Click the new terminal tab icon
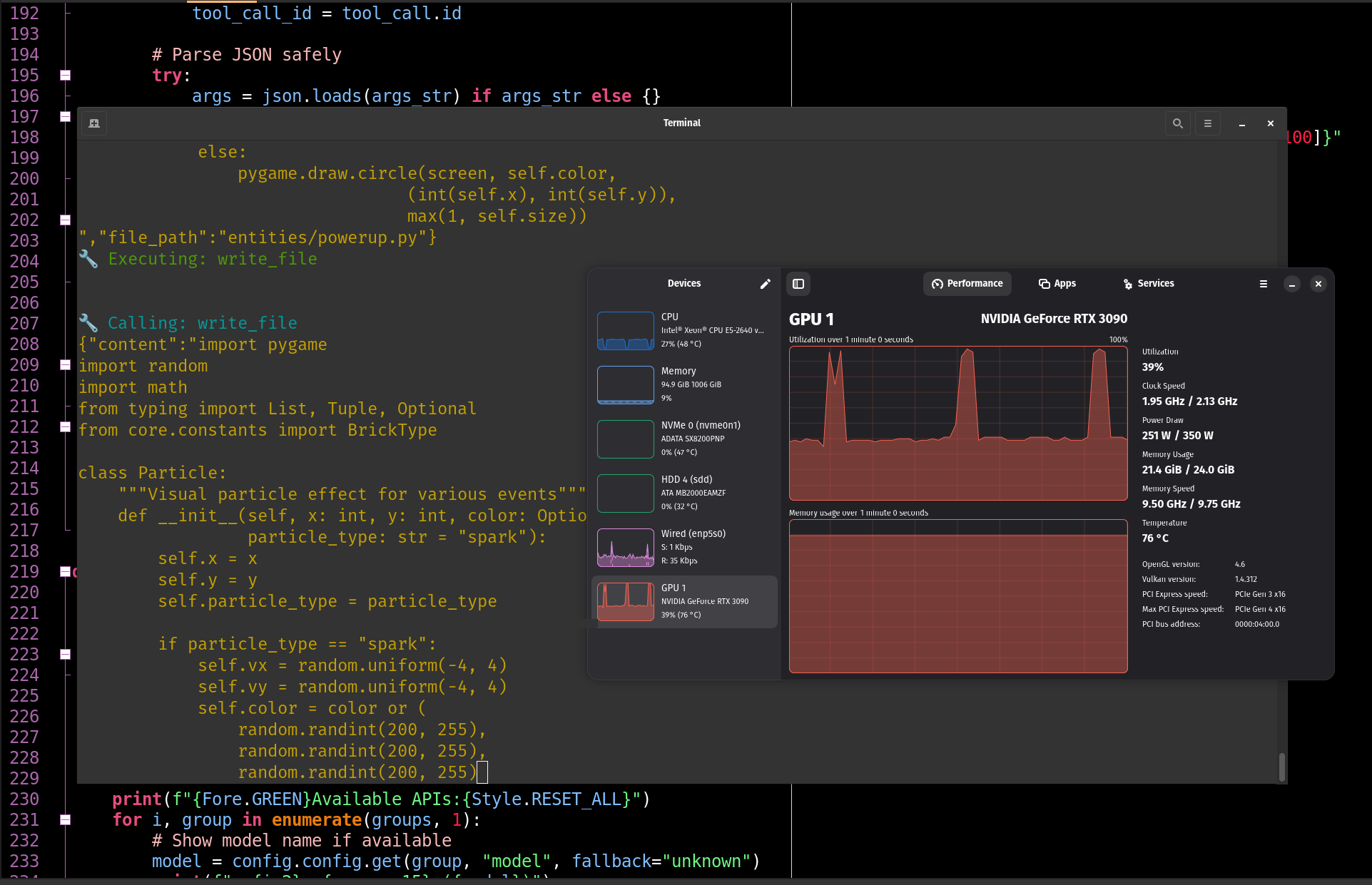This screenshot has width=1372, height=885. click(x=94, y=123)
